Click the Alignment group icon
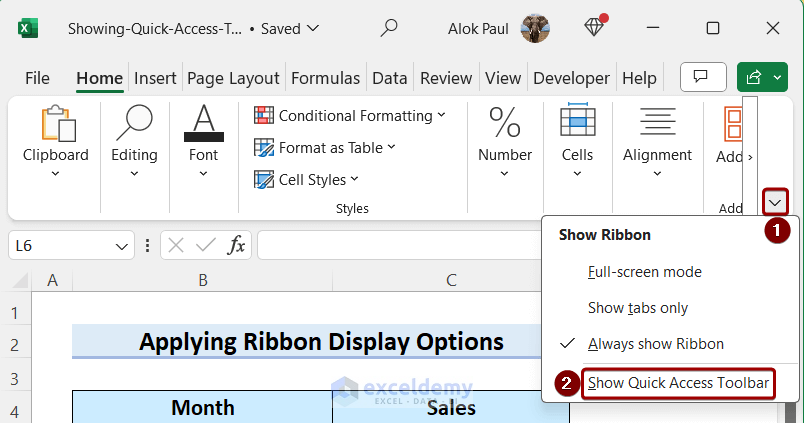This screenshot has height=423, width=804. [x=657, y=124]
